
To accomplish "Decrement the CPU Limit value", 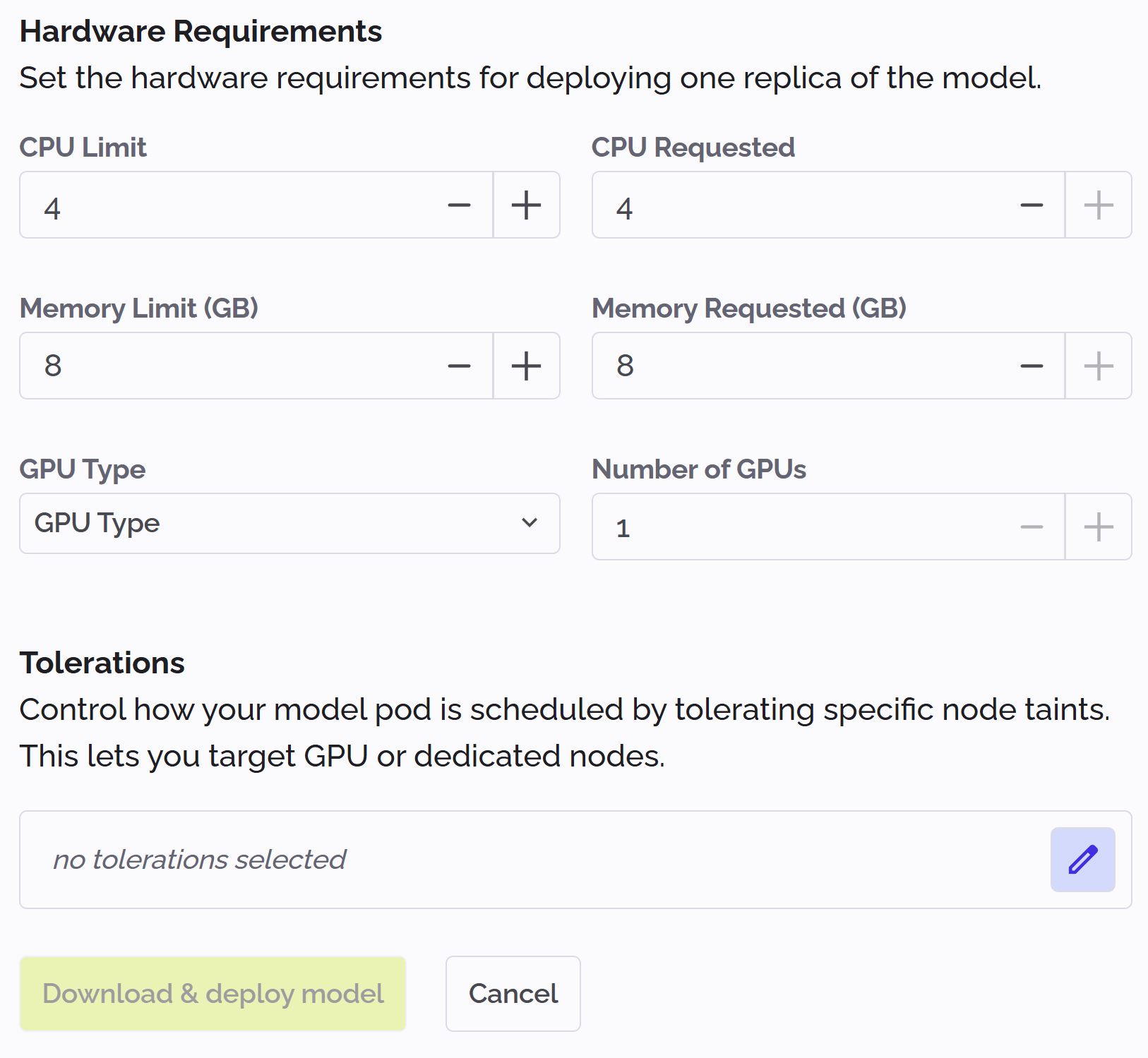I will 460,205.
